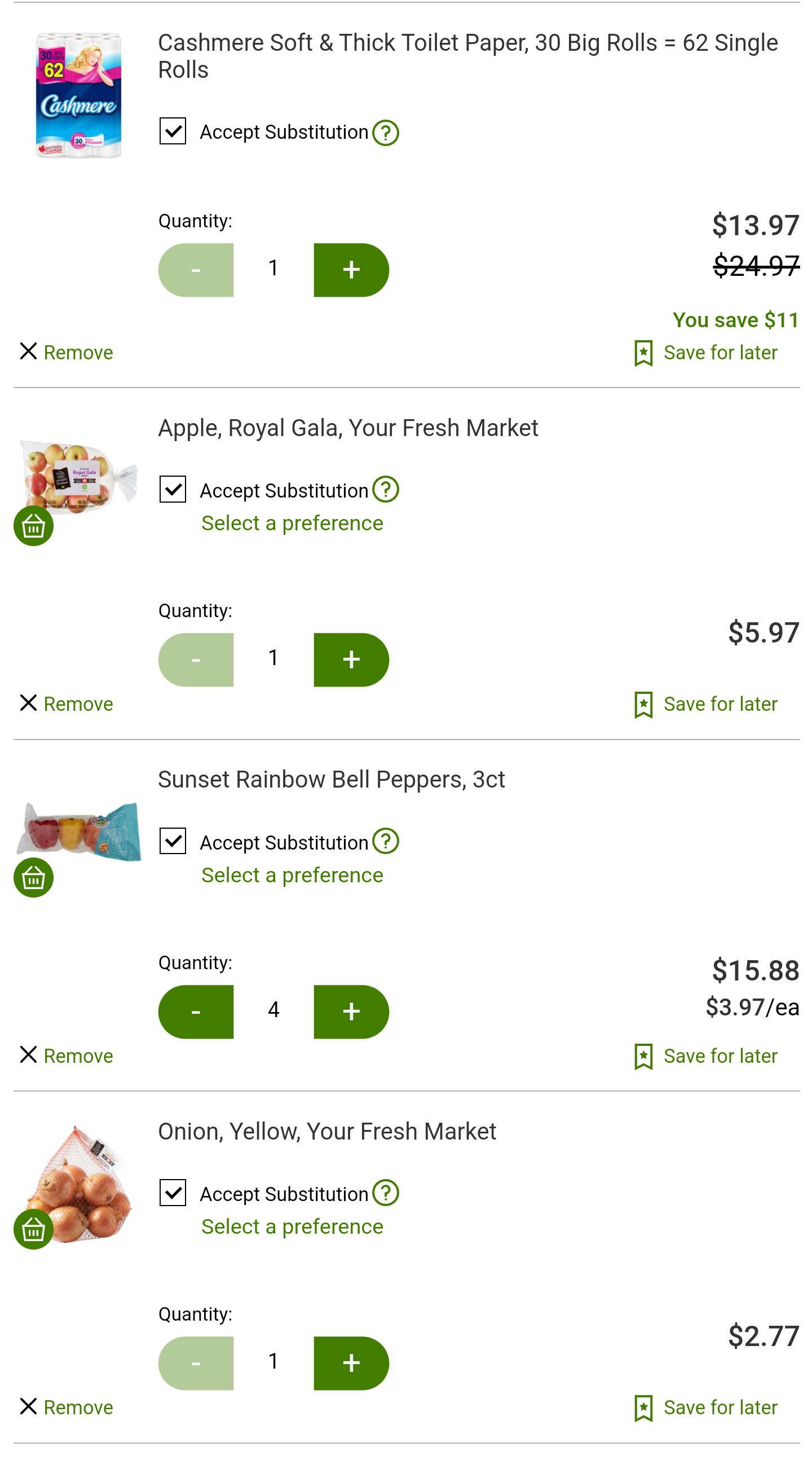Click the basket icon on Bell Peppers image

[33, 877]
